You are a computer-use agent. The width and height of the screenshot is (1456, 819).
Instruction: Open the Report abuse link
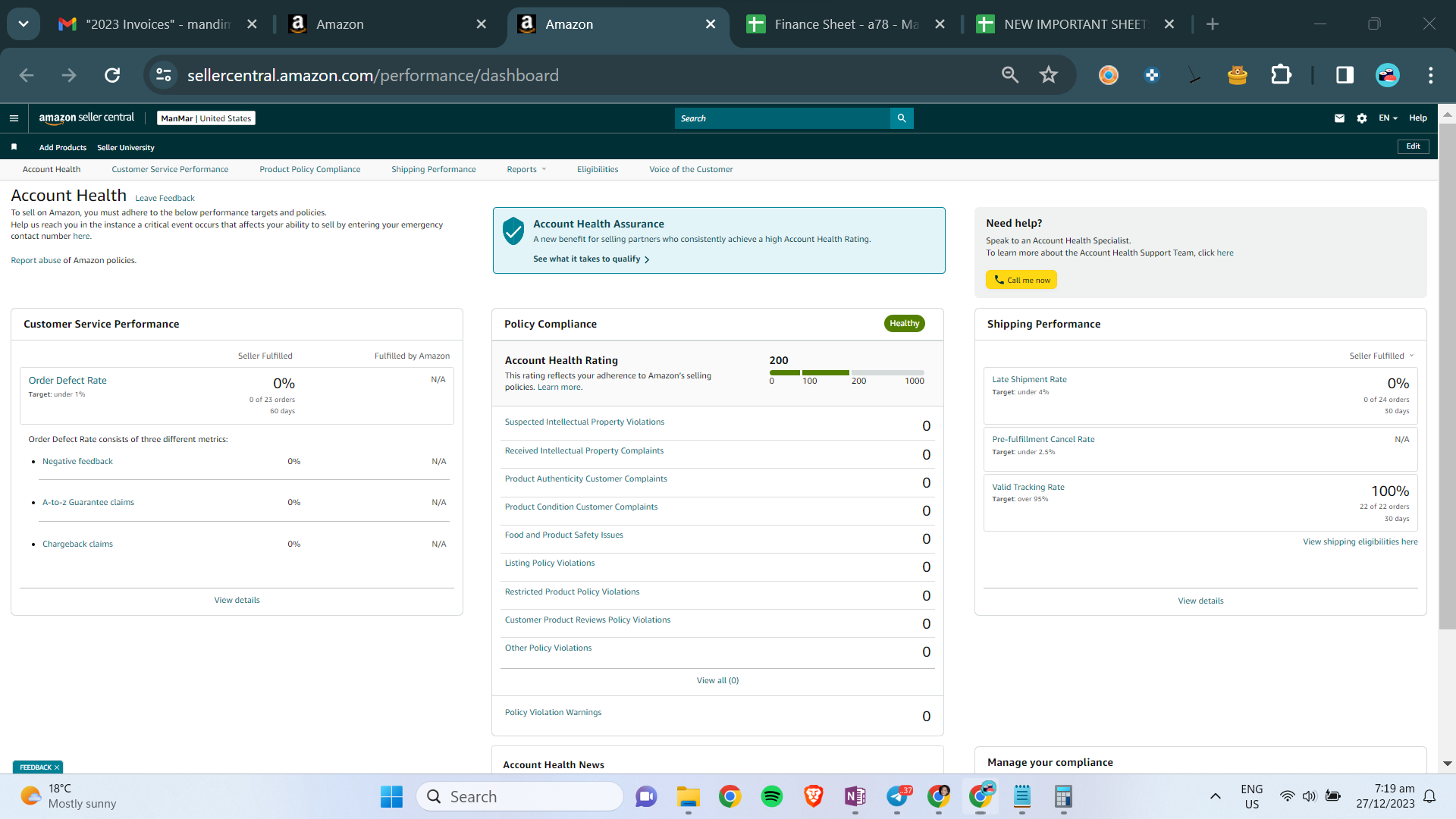click(36, 261)
